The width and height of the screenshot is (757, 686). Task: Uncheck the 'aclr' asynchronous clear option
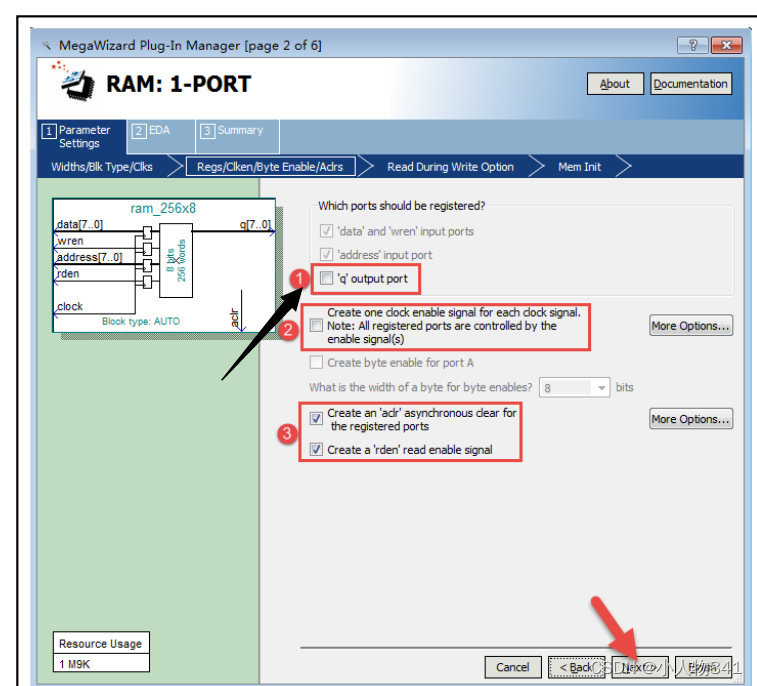[316, 418]
